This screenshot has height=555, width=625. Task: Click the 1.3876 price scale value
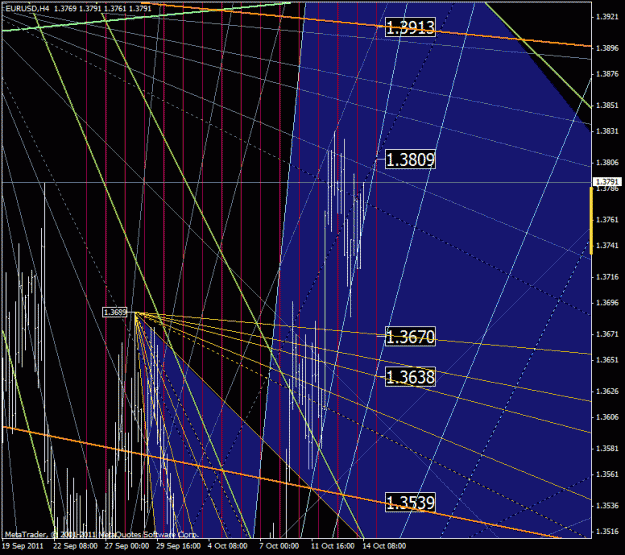coord(607,74)
